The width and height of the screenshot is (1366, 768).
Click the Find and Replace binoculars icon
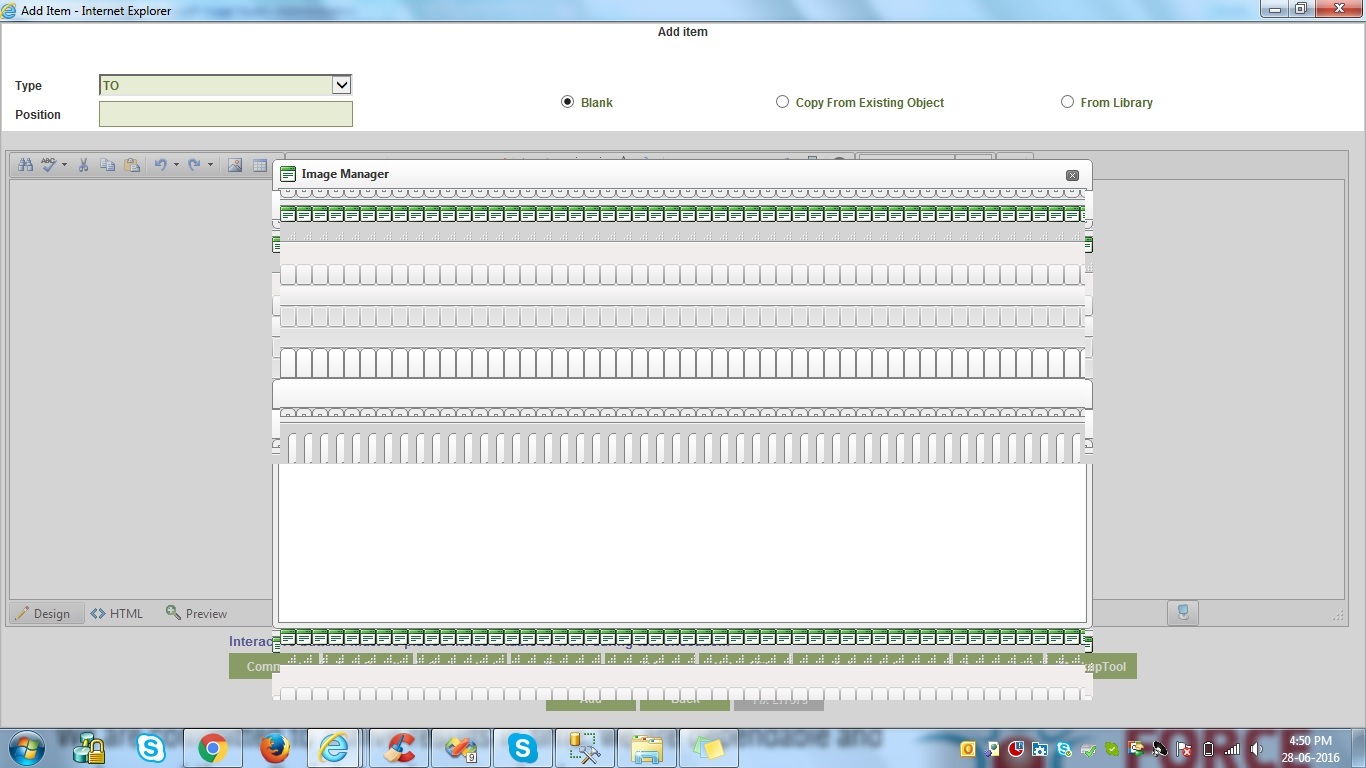pos(26,165)
